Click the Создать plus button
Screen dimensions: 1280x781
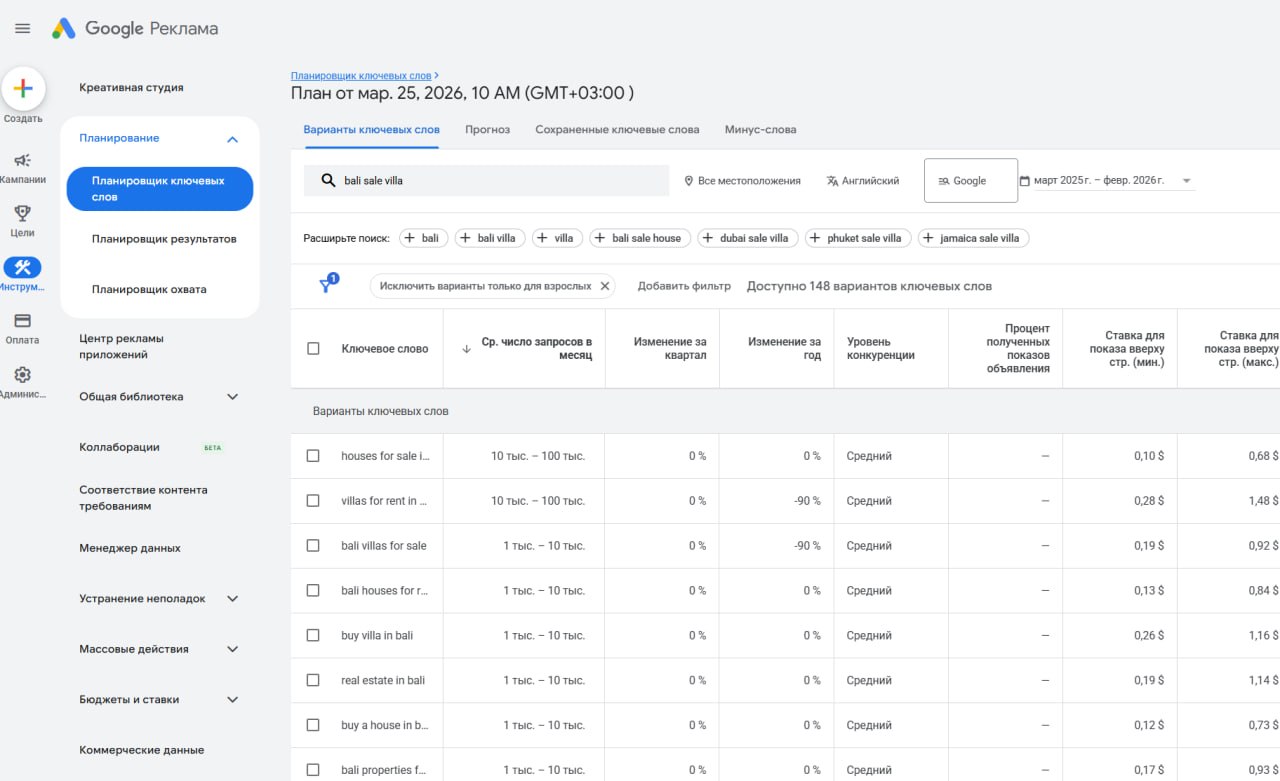(22, 88)
